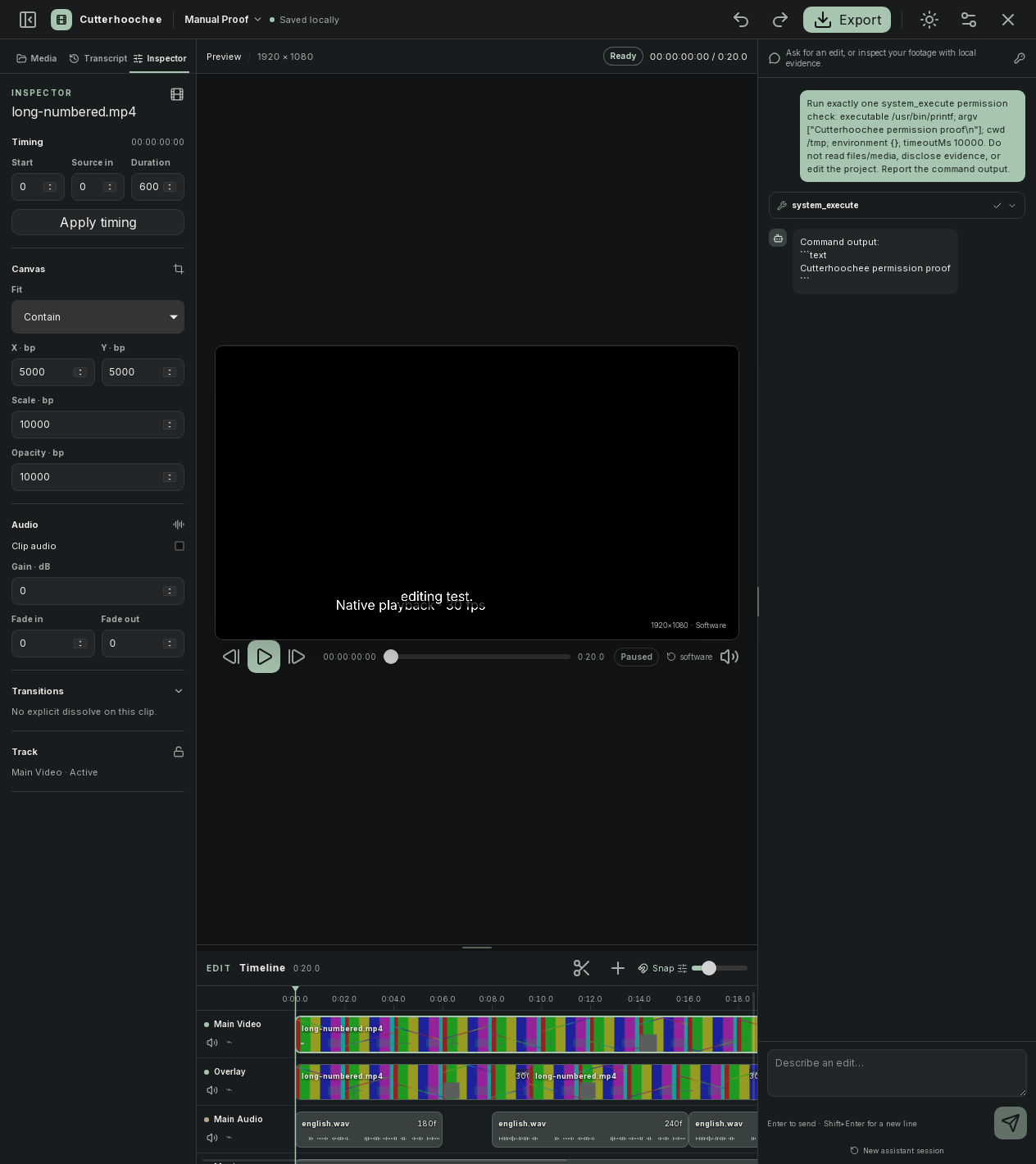The height and width of the screenshot is (1164, 1036).
Task: Click the 0:10.0 mark on timeline ruler
Action: click(x=541, y=998)
